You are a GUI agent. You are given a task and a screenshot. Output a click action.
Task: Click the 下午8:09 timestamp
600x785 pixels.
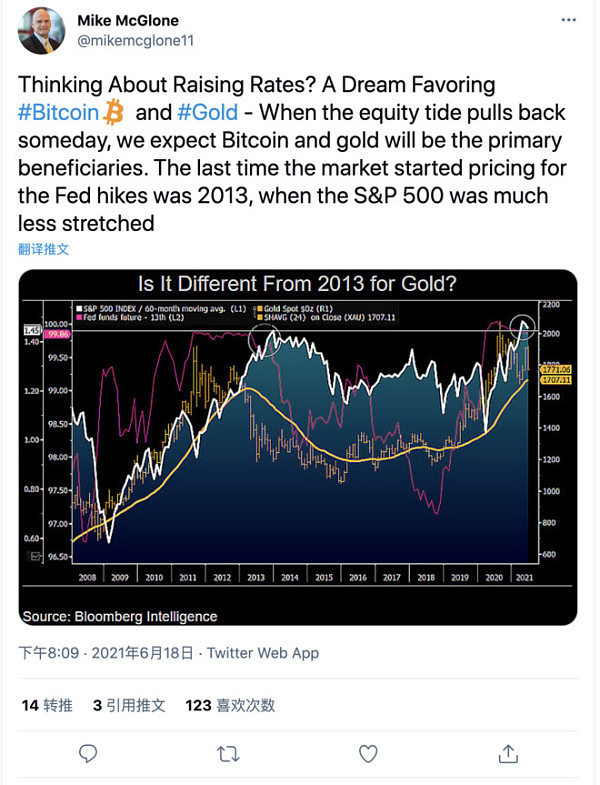pos(50,653)
